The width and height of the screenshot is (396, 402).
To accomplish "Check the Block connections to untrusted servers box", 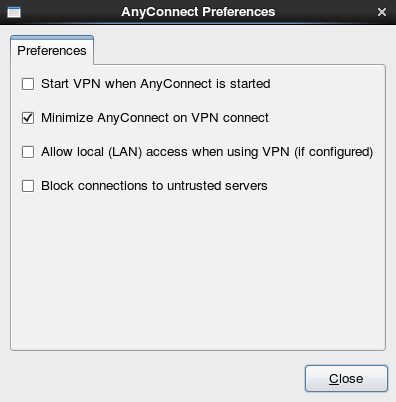I will (28, 186).
